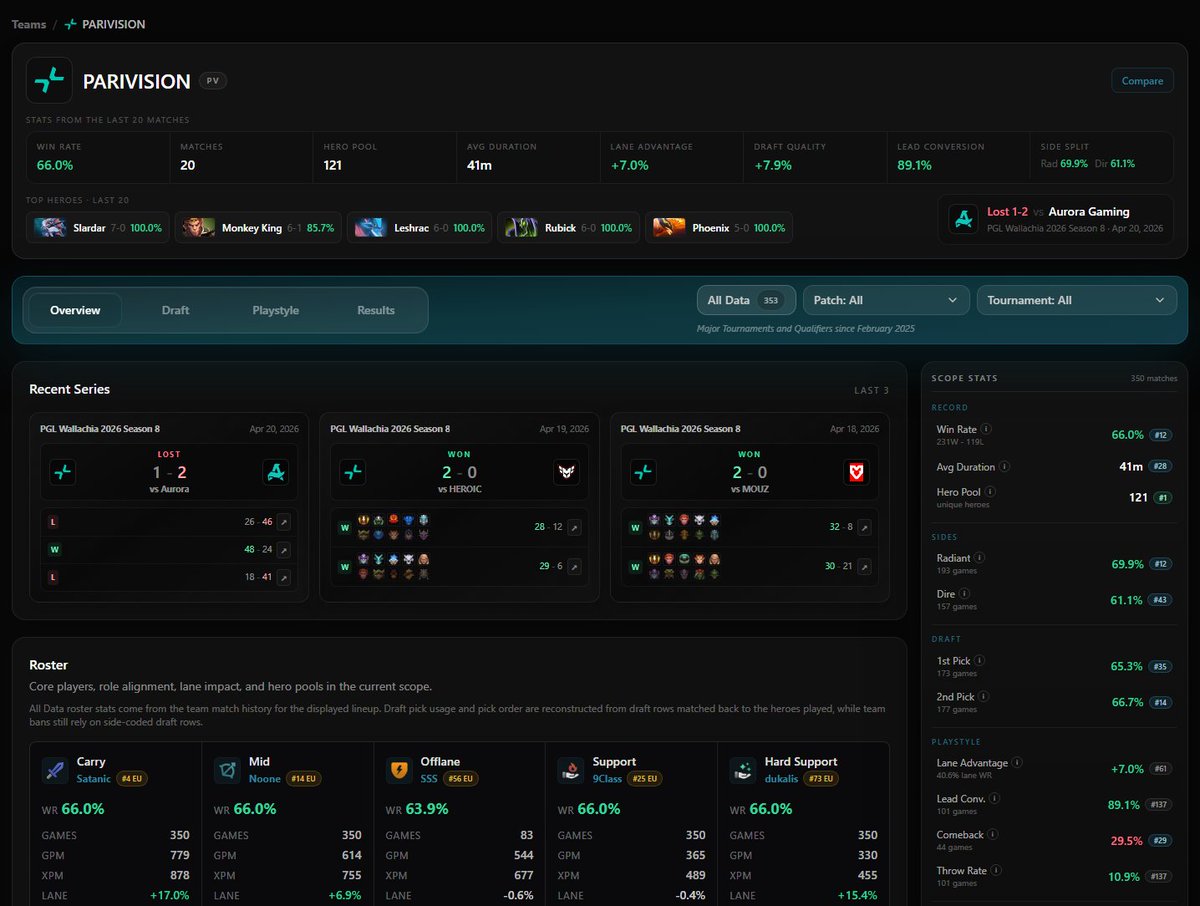This screenshot has width=1200, height=906.
Task: Click the #14 EU rank badge
Action: (x=304, y=778)
